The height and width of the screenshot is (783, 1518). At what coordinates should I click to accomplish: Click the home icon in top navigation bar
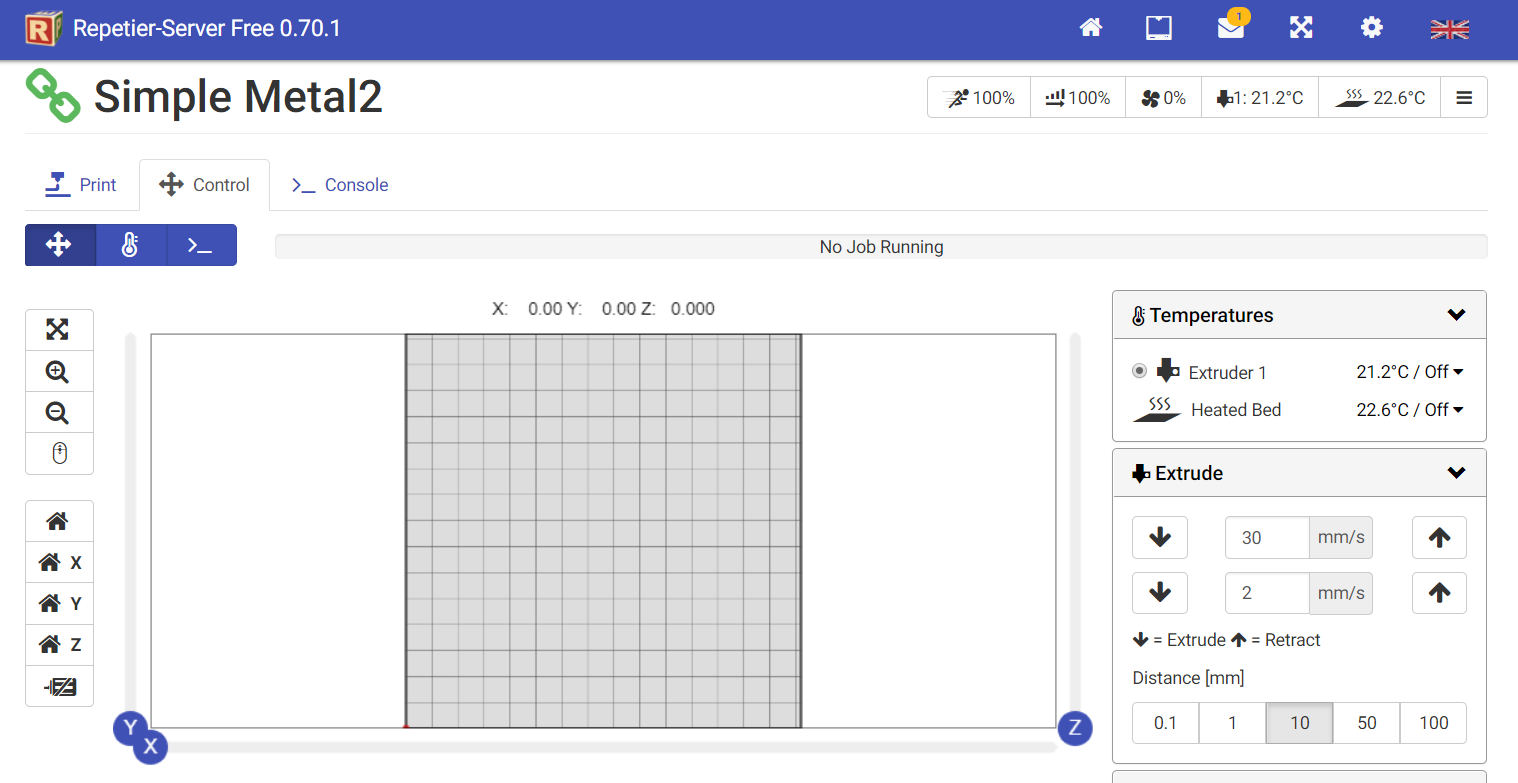[x=1090, y=28]
